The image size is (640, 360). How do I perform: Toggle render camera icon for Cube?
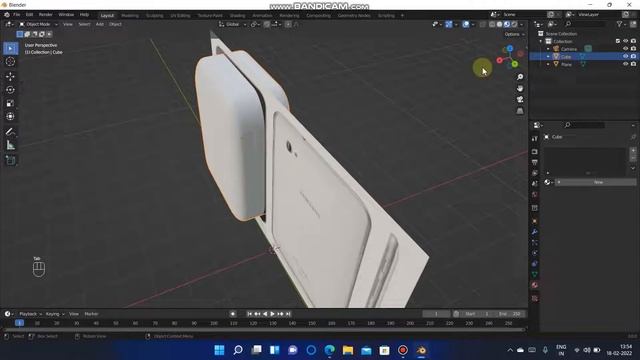(x=633, y=56)
